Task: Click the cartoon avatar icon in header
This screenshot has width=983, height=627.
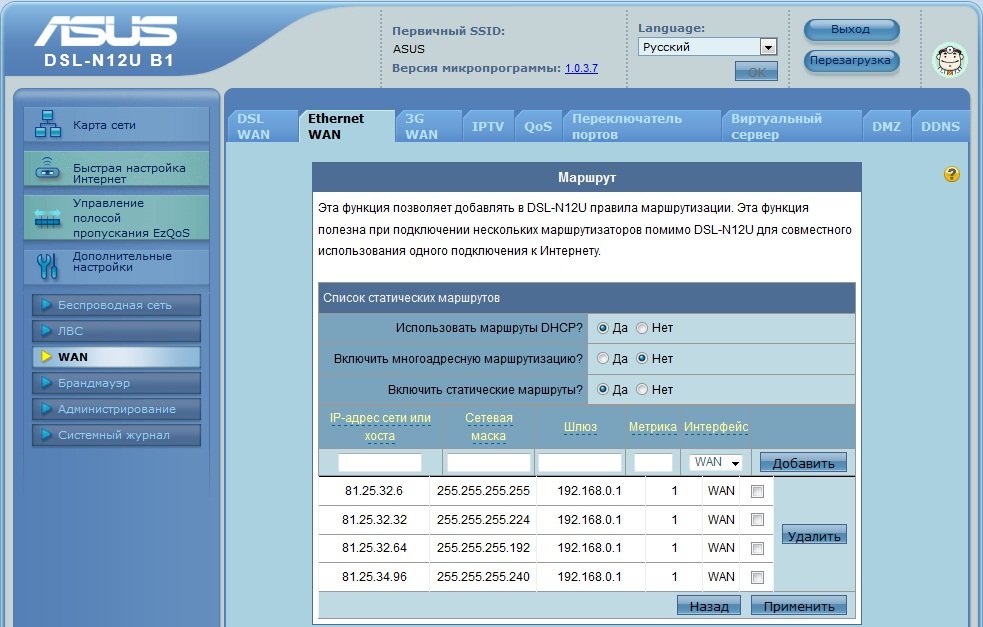Action: click(x=949, y=60)
